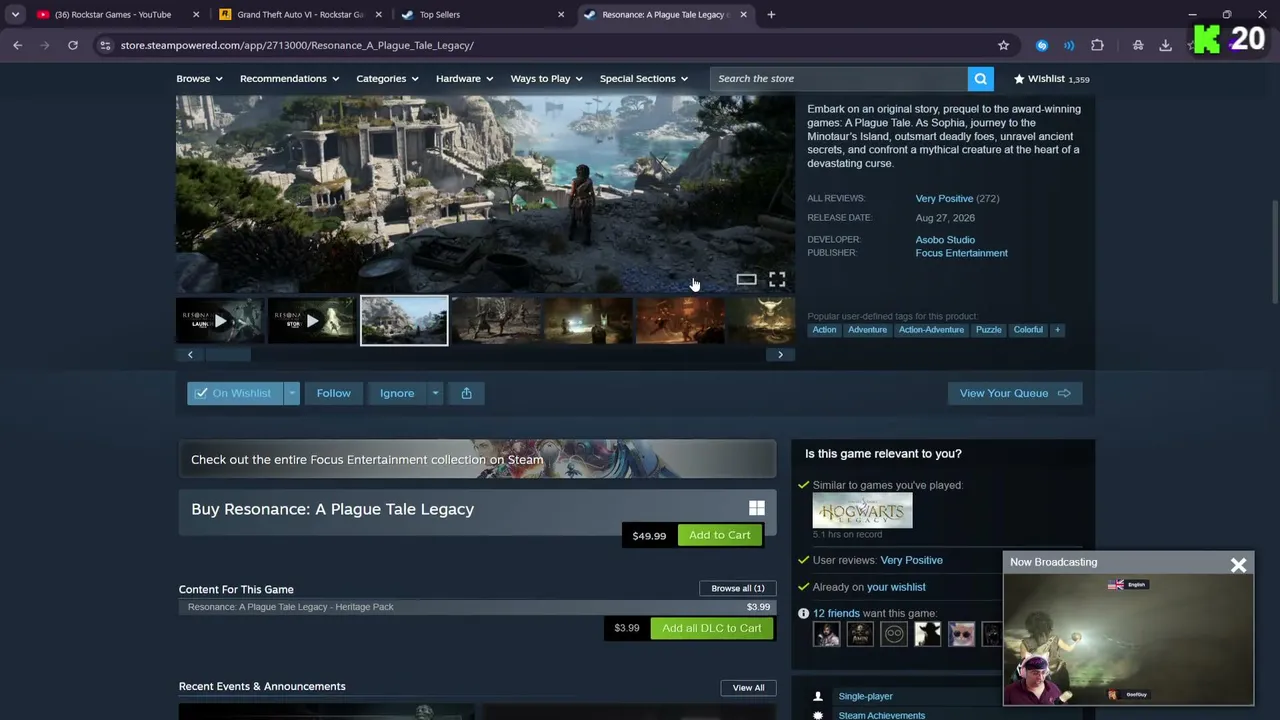Open the Shazam extension icon
Image resolution: width=1280 pixels, height=720 pixels.
coord(1042,45)
